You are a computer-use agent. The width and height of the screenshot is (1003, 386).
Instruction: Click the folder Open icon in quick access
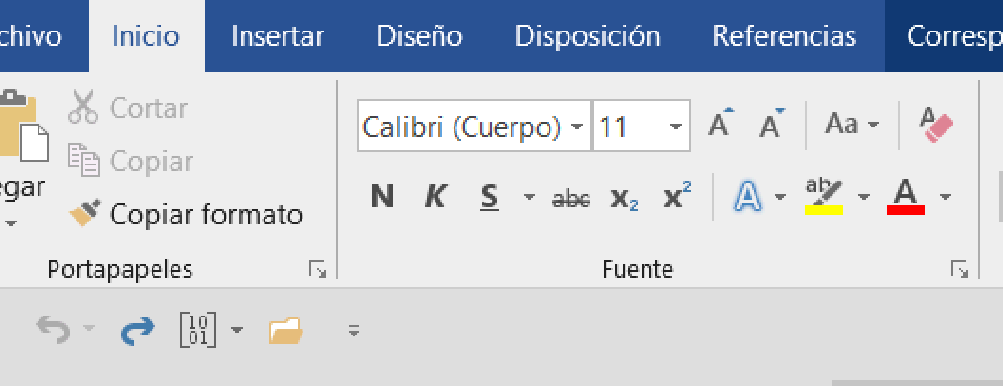click(285, 331)
